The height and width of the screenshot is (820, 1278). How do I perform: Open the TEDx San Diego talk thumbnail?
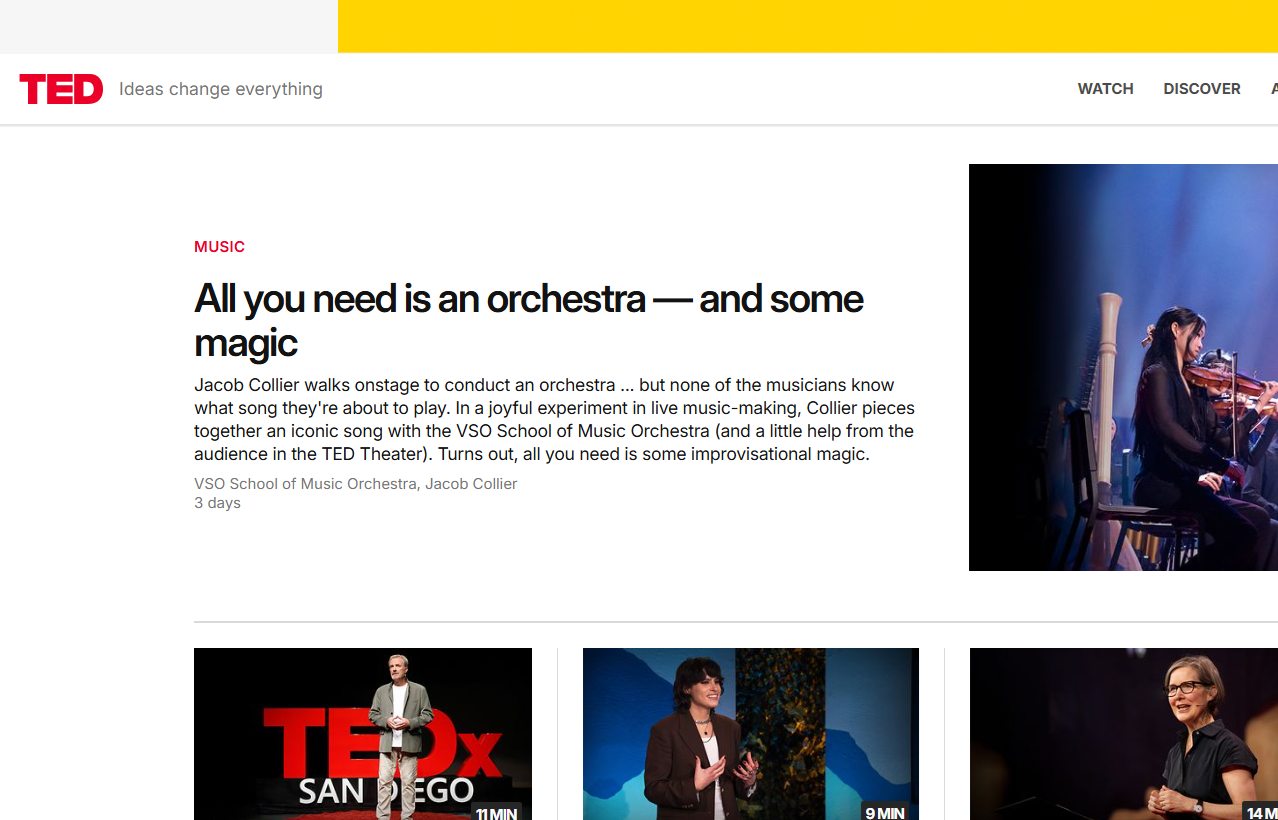coord(363,734)
